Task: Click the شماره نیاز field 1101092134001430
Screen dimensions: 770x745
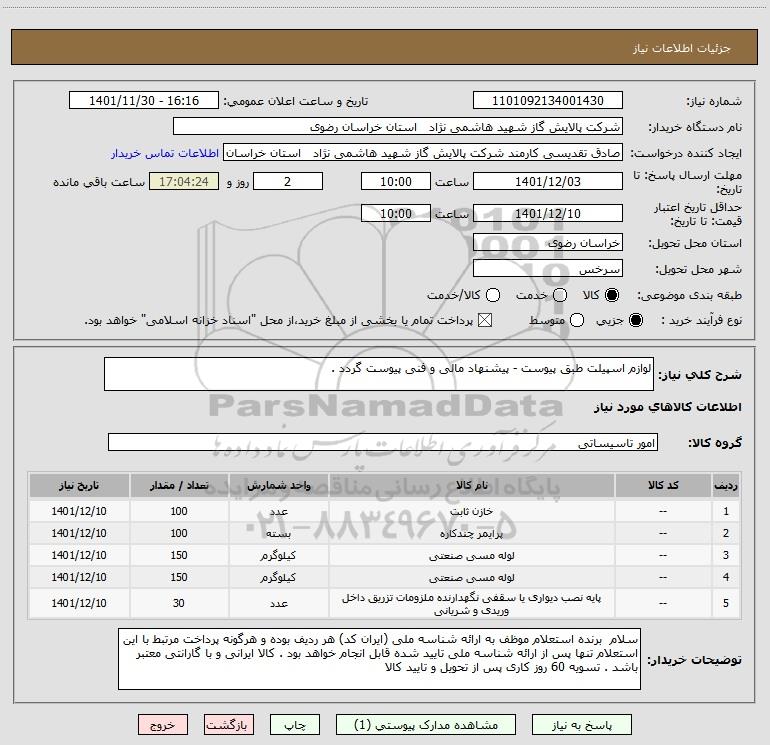Action: (548, 100)
